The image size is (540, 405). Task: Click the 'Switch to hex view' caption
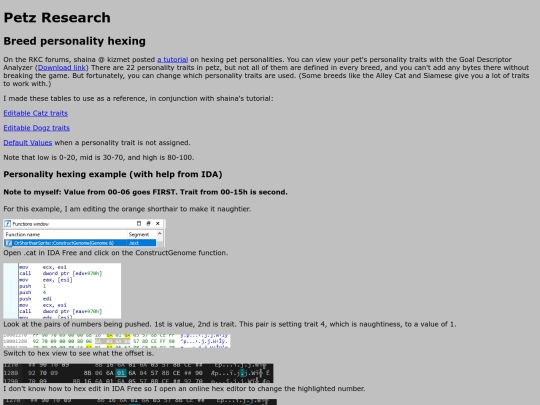[79, 353]
